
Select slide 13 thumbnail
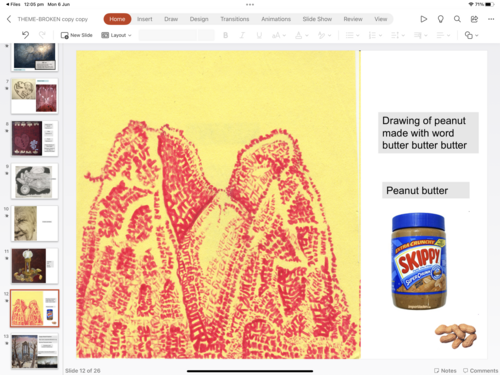pos(34,351)
